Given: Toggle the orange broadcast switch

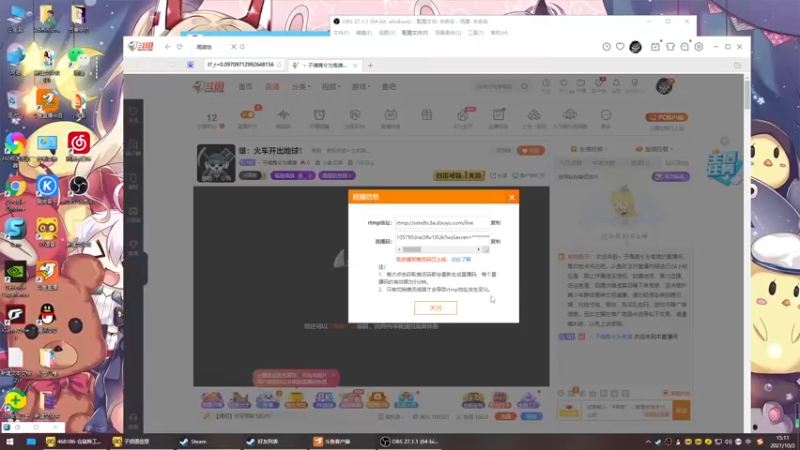Looking at the screenshot, I should (x=247, y=115).
